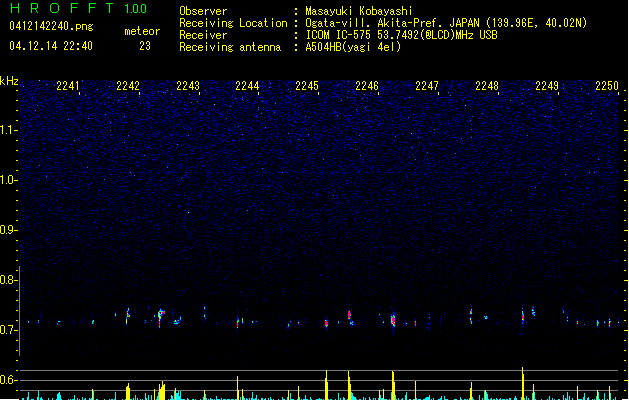Click the 1.1 kHz axis label
This screenshot has height=400, width=629.
(x=8, y=130)
